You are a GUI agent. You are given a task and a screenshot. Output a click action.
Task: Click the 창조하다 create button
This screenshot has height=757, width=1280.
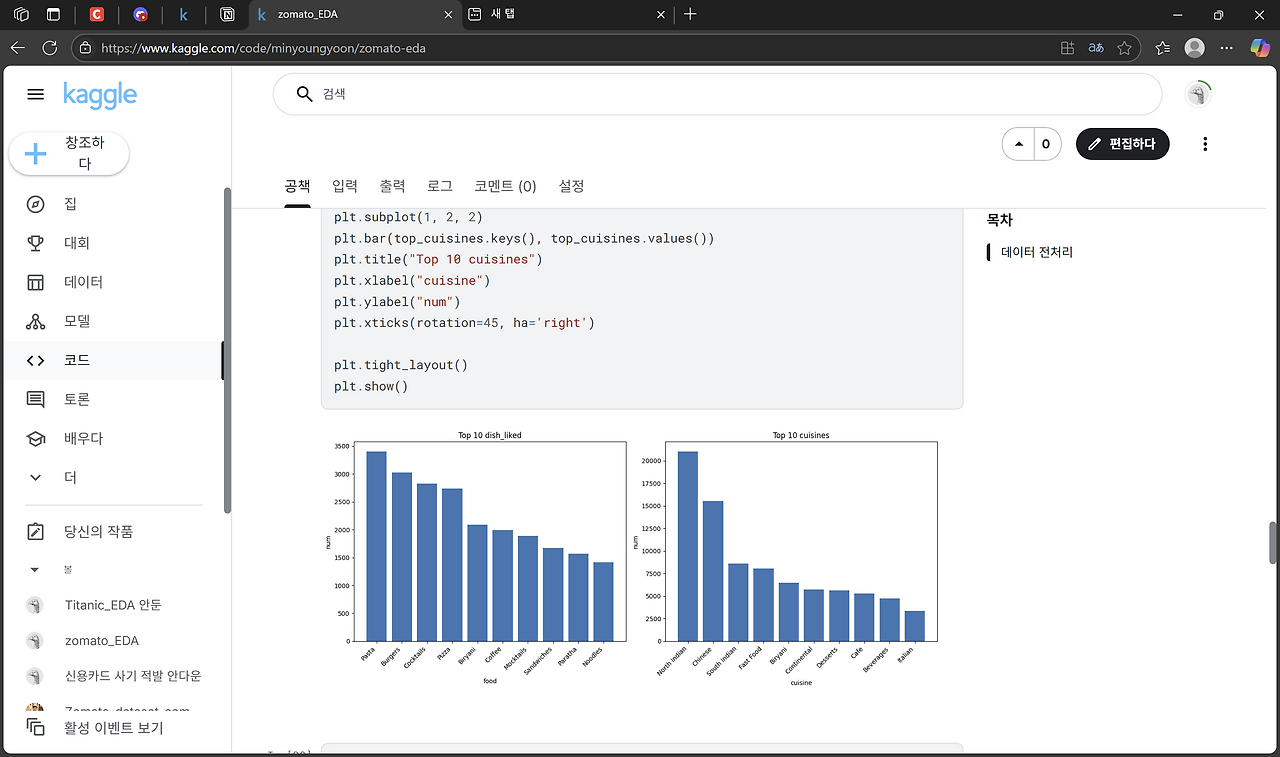coord(69,153)
